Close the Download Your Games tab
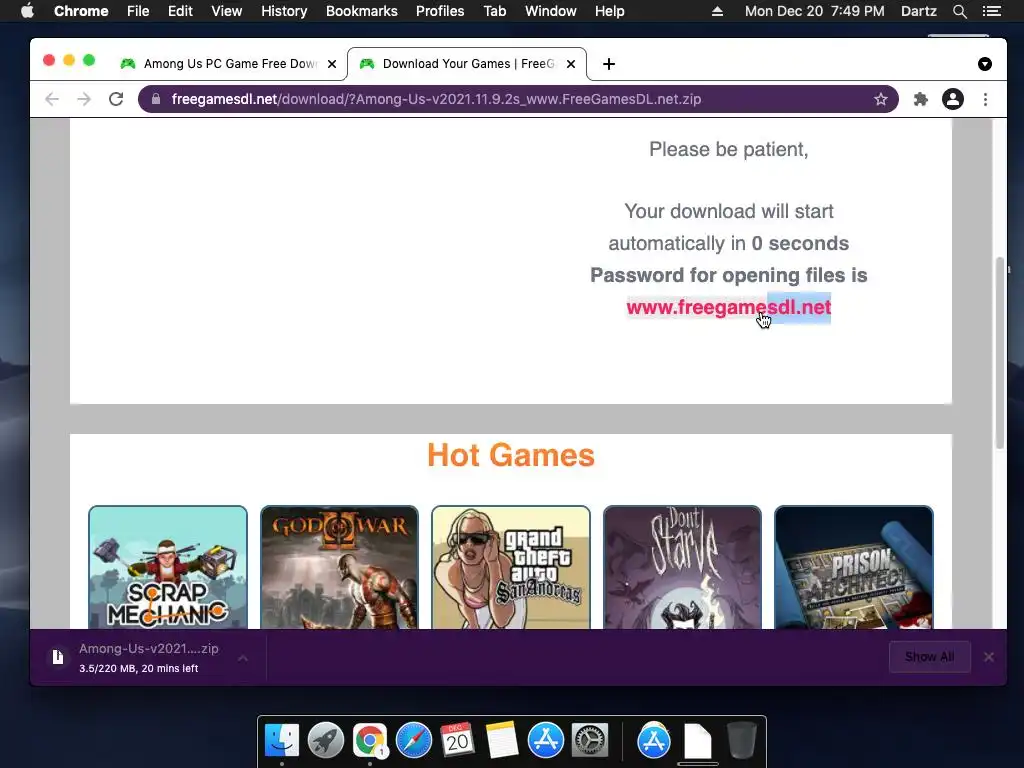Viewport: 1024px width, 768px height. (x=571, y=64)
